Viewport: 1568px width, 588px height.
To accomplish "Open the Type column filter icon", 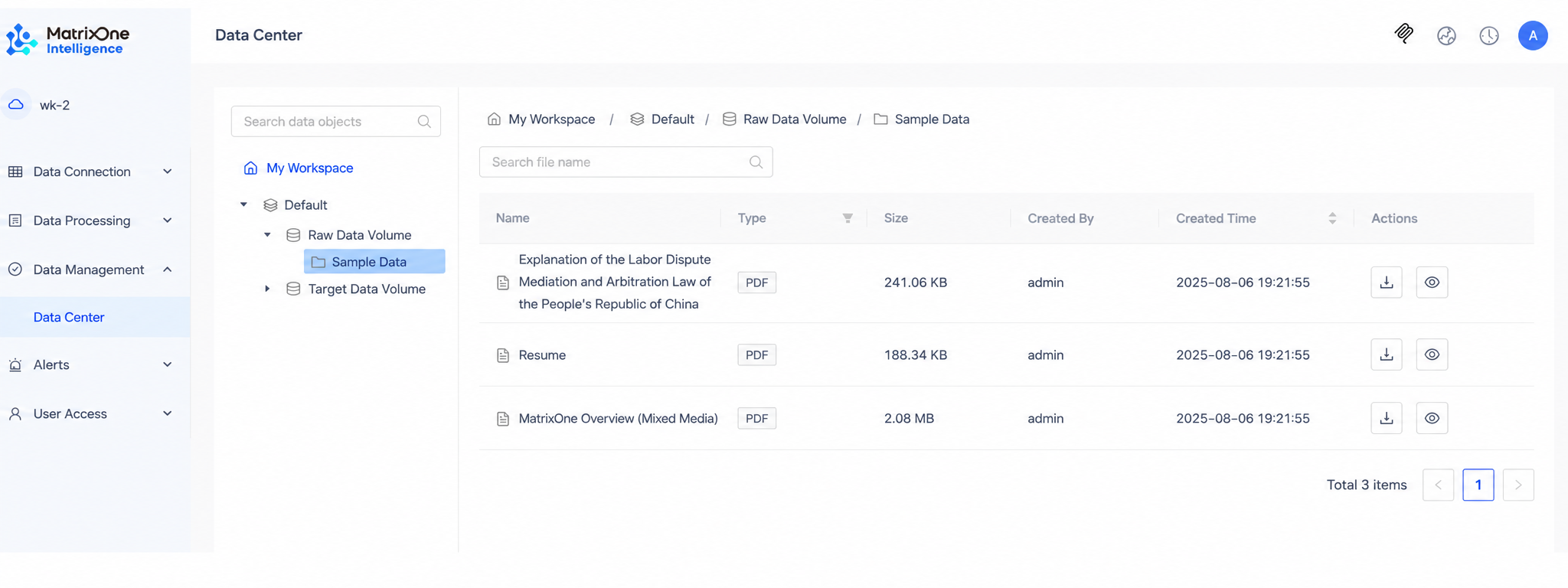I will [x=848, y=218].
